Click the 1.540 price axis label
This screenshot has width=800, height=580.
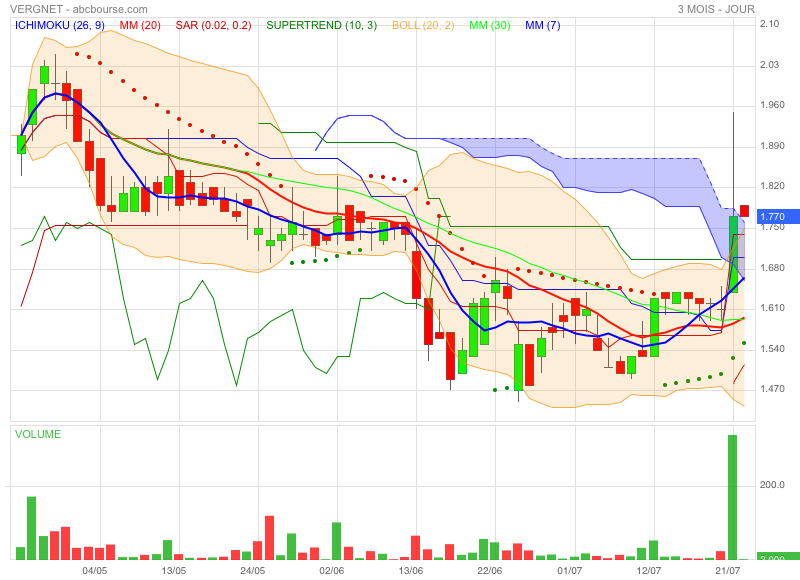772,348
